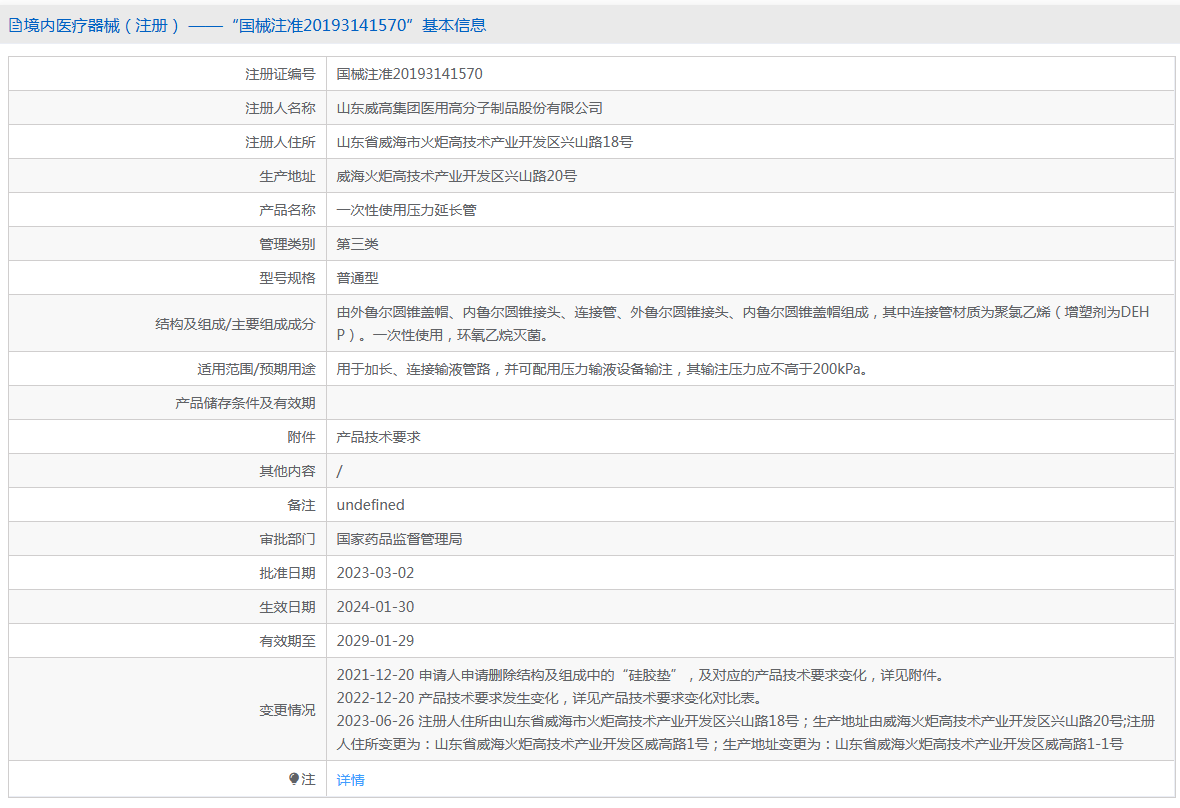Select effective date 2024-01-30

[x=376, y=606]
